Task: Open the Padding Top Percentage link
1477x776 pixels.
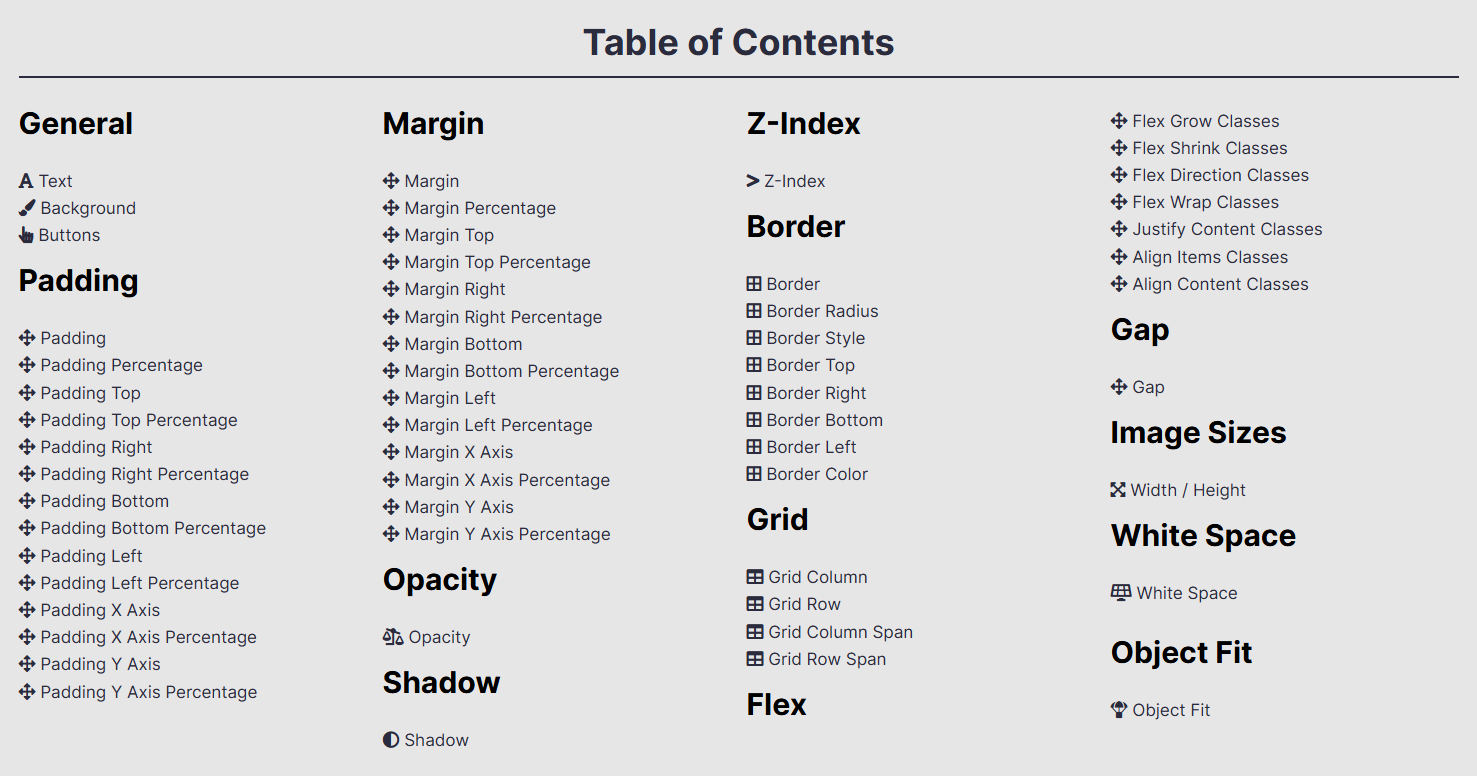Action: [139, 420]
